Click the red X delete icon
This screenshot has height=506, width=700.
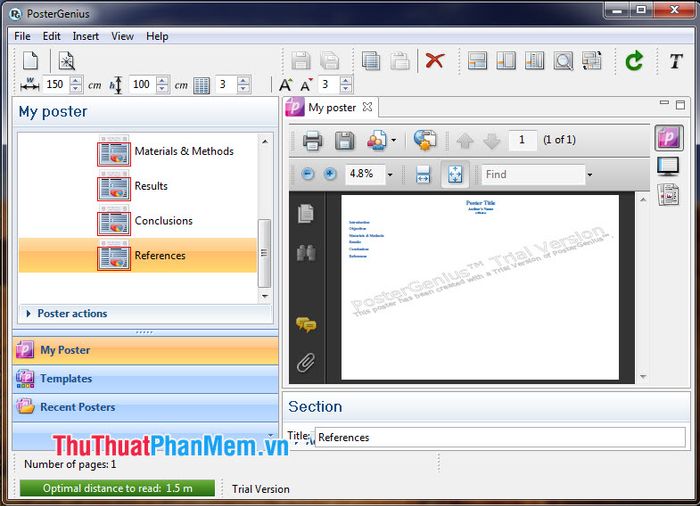[x=434, y=61]
